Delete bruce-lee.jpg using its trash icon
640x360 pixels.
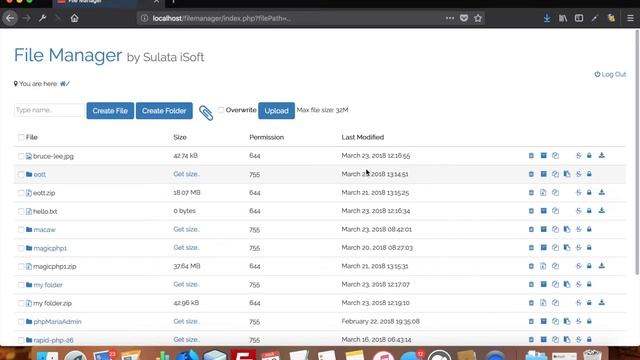531,156
